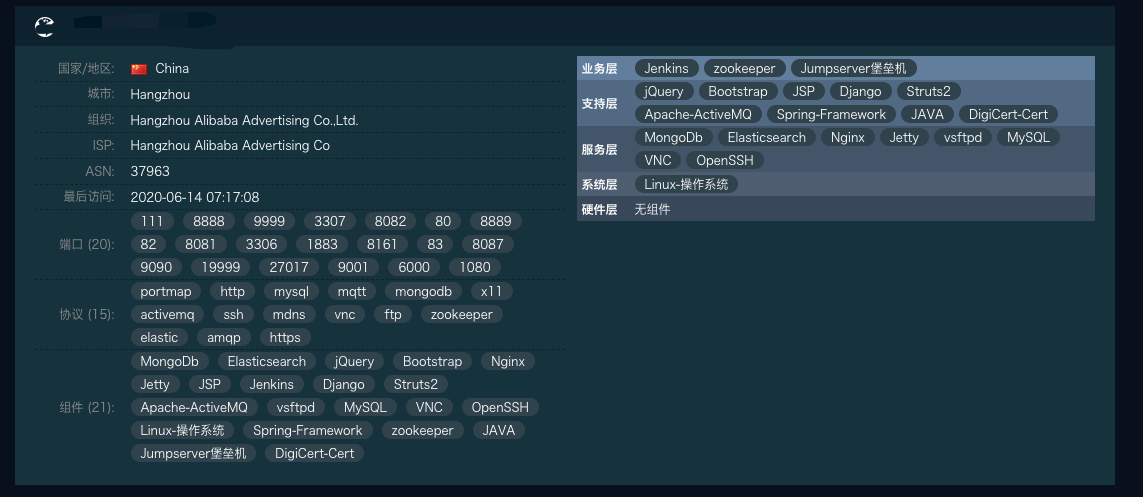Click the logo icon in the header
1143x497 pixels.
44,27
